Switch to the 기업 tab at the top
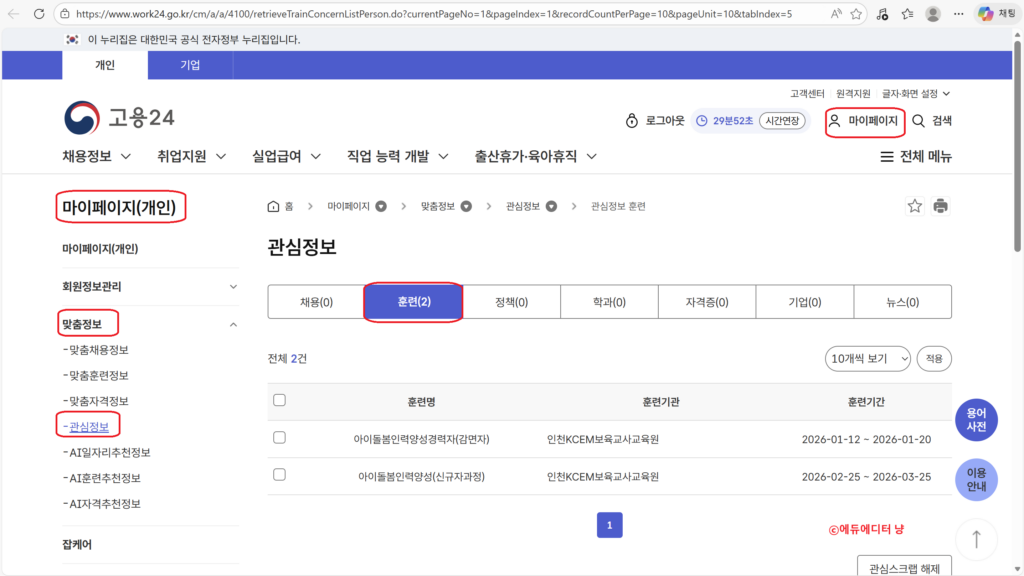 click(190, 64)
